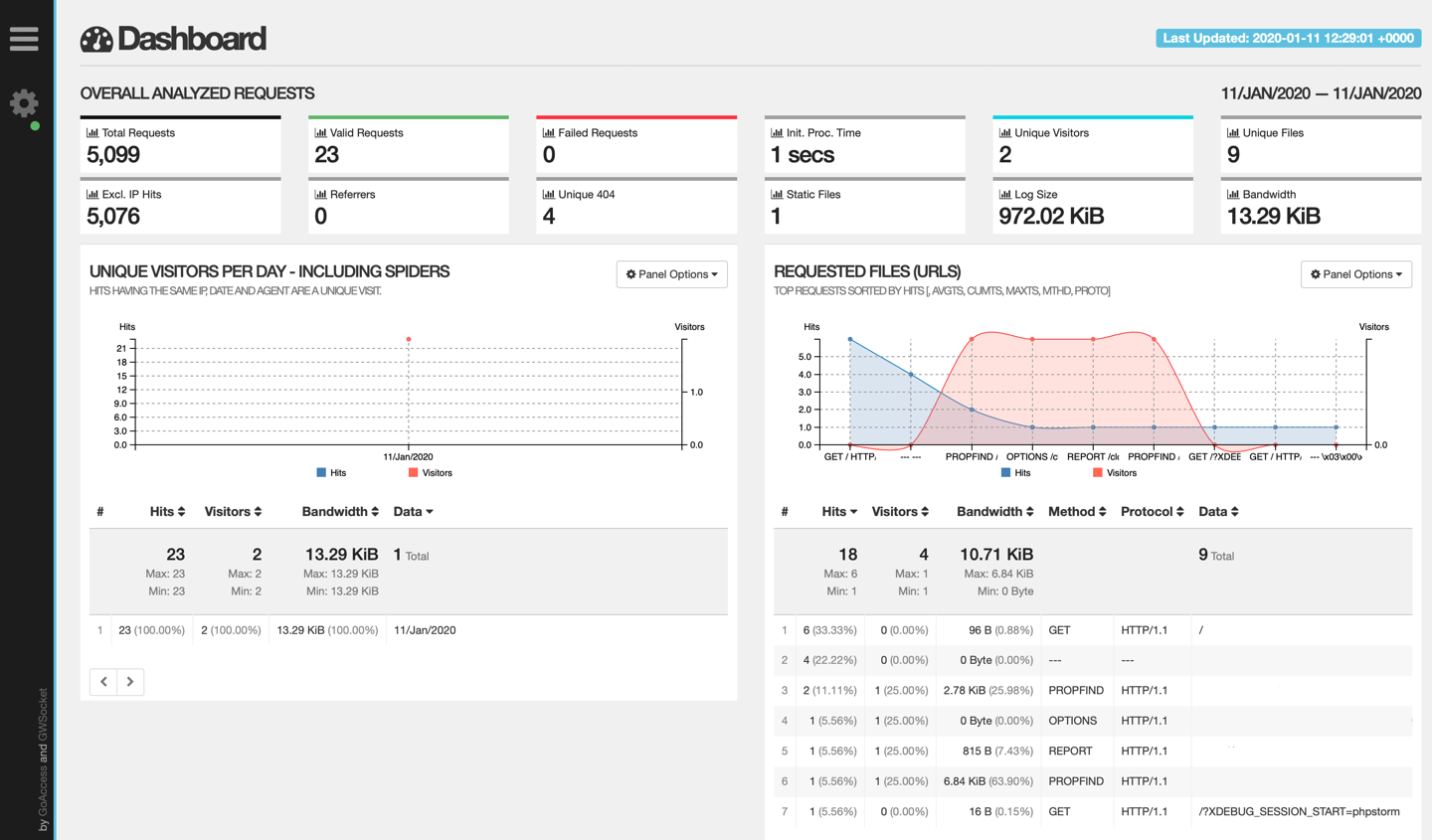Screen dimensions: 1432x840
Task: Click the chart icon beside Unique Visitors
Action: [1004, 132]
